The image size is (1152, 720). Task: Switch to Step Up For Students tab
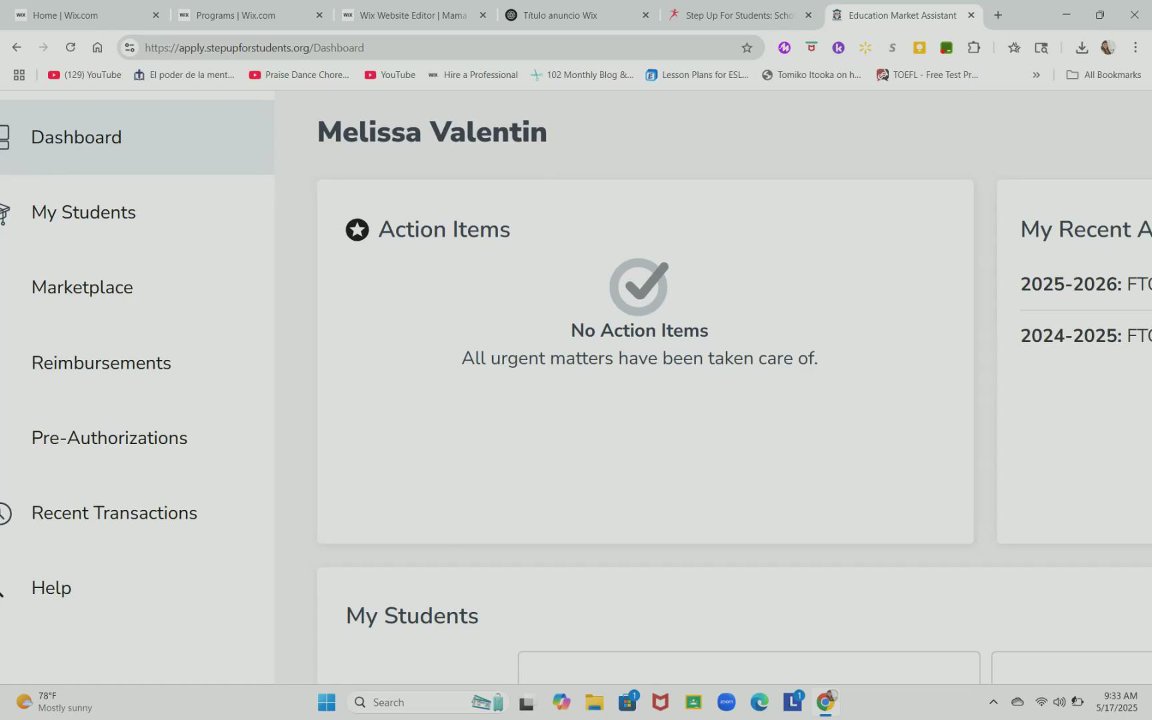pos(738,16)
